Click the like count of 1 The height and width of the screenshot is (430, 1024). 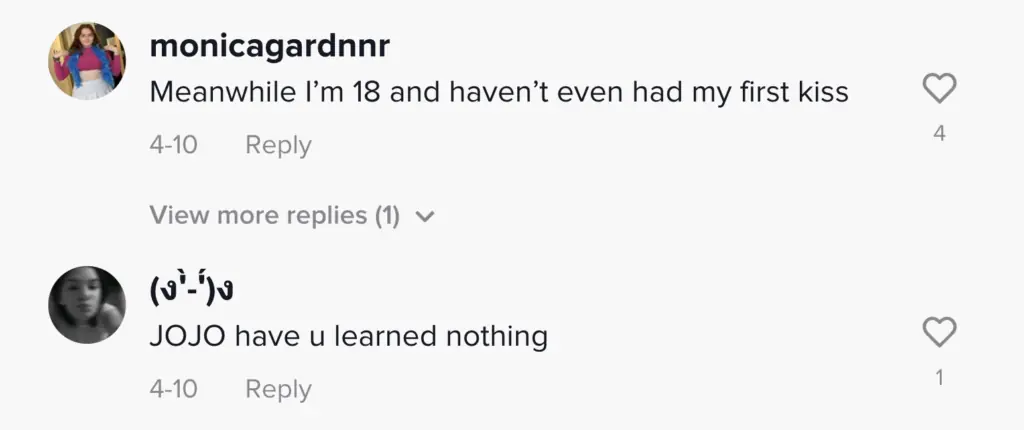click(x=939, y=378)
